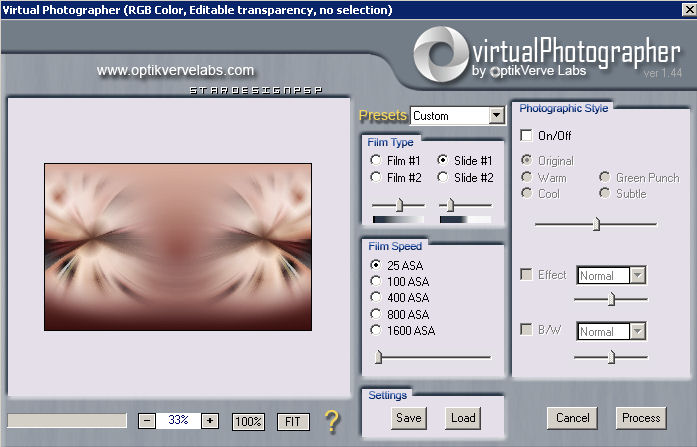Set preview zoom to 100%
The width and height of the screenshot is (697, 447).
[x=248, y=421]
